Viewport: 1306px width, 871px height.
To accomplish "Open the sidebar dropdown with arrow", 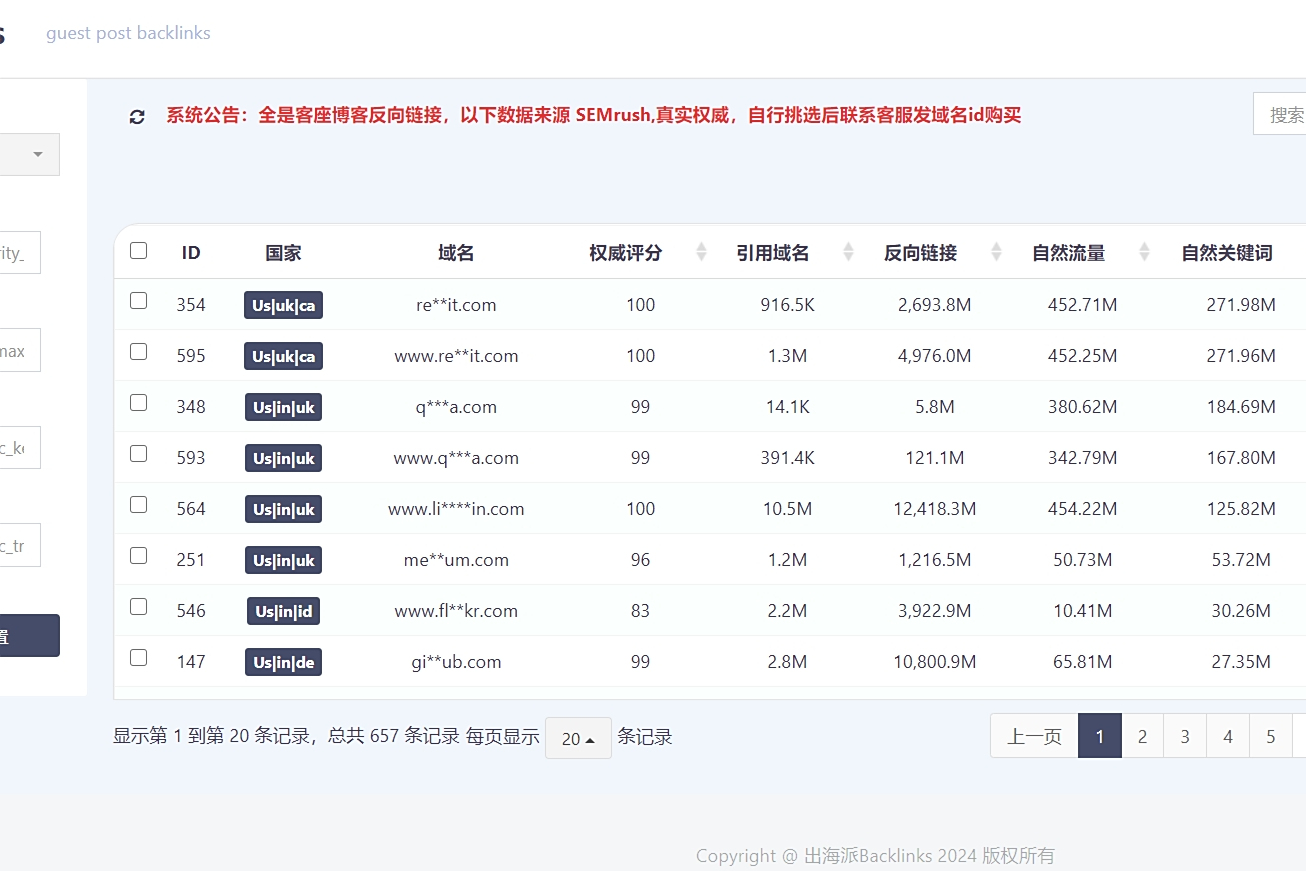I will pyautogui.click(x=29, y=155).
